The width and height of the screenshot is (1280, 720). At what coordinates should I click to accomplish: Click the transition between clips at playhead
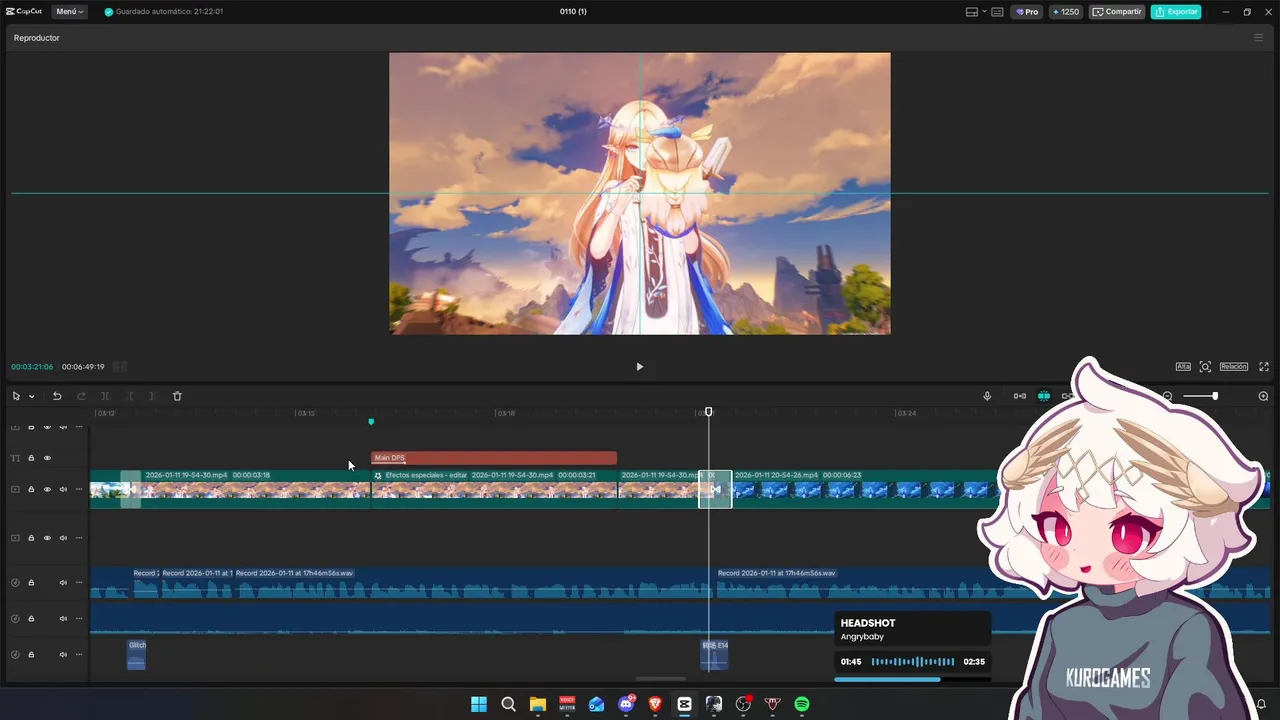[715, 489]
